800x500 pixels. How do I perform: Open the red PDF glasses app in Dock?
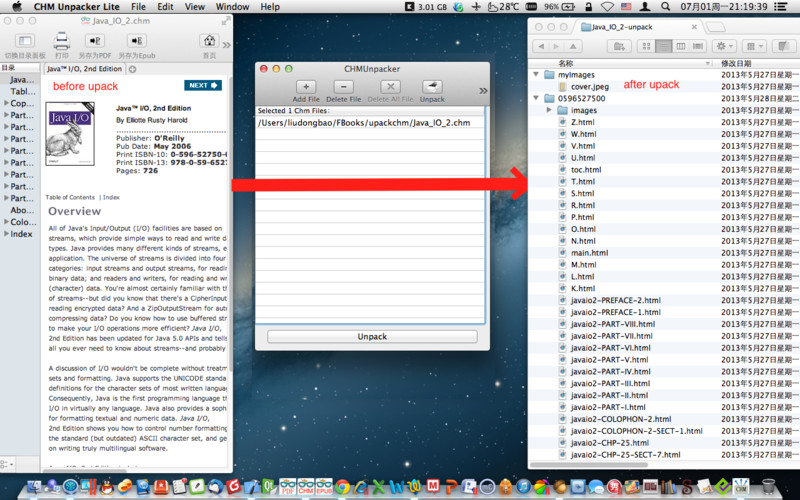point(287,487)
